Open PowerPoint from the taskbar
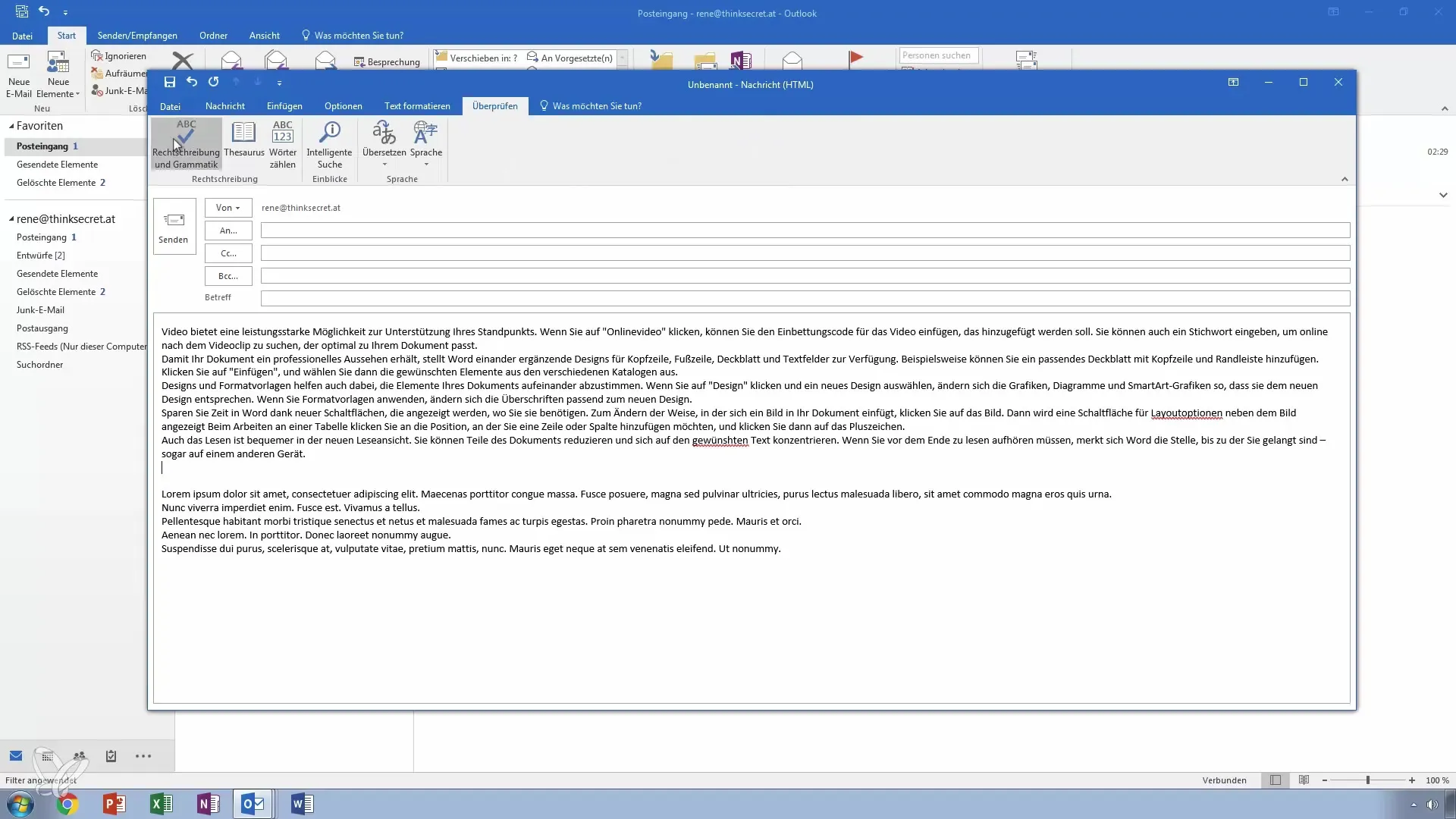Screen dimensions: 1456x819 click(114, 804)
